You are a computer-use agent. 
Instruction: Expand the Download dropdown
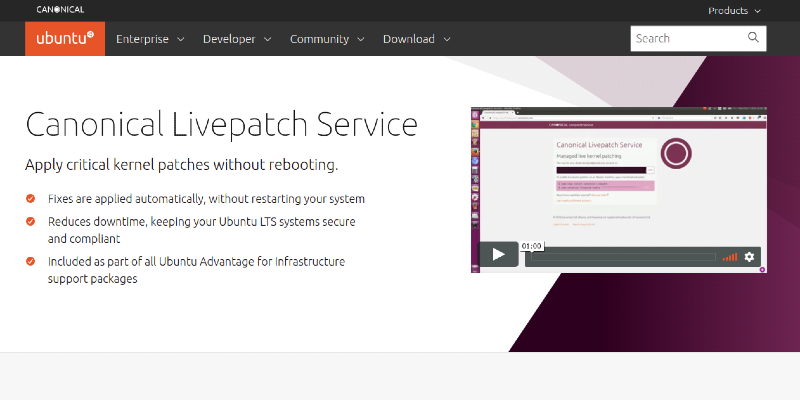pyautogui.click(x=416, y=39)
